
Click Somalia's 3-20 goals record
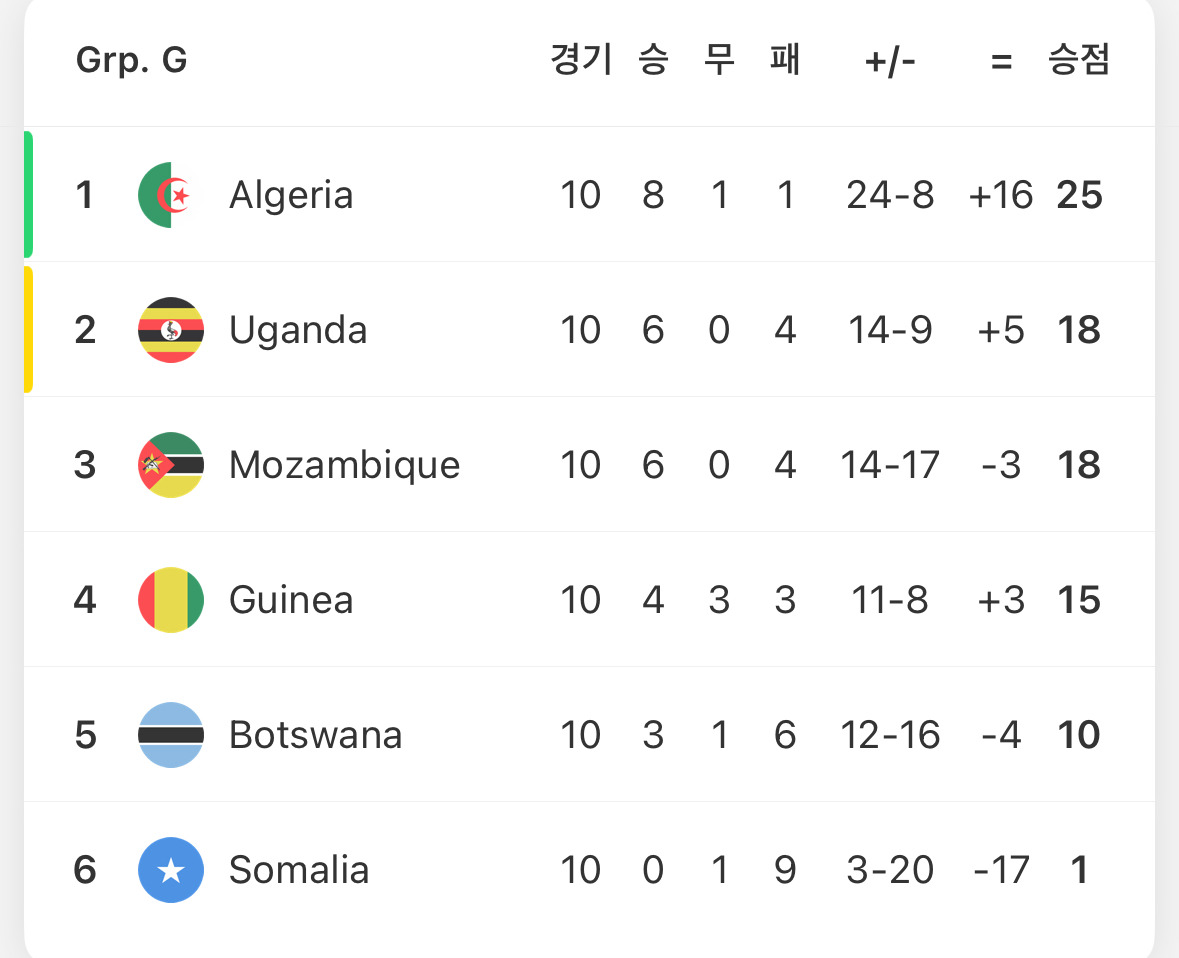(890, 870)
